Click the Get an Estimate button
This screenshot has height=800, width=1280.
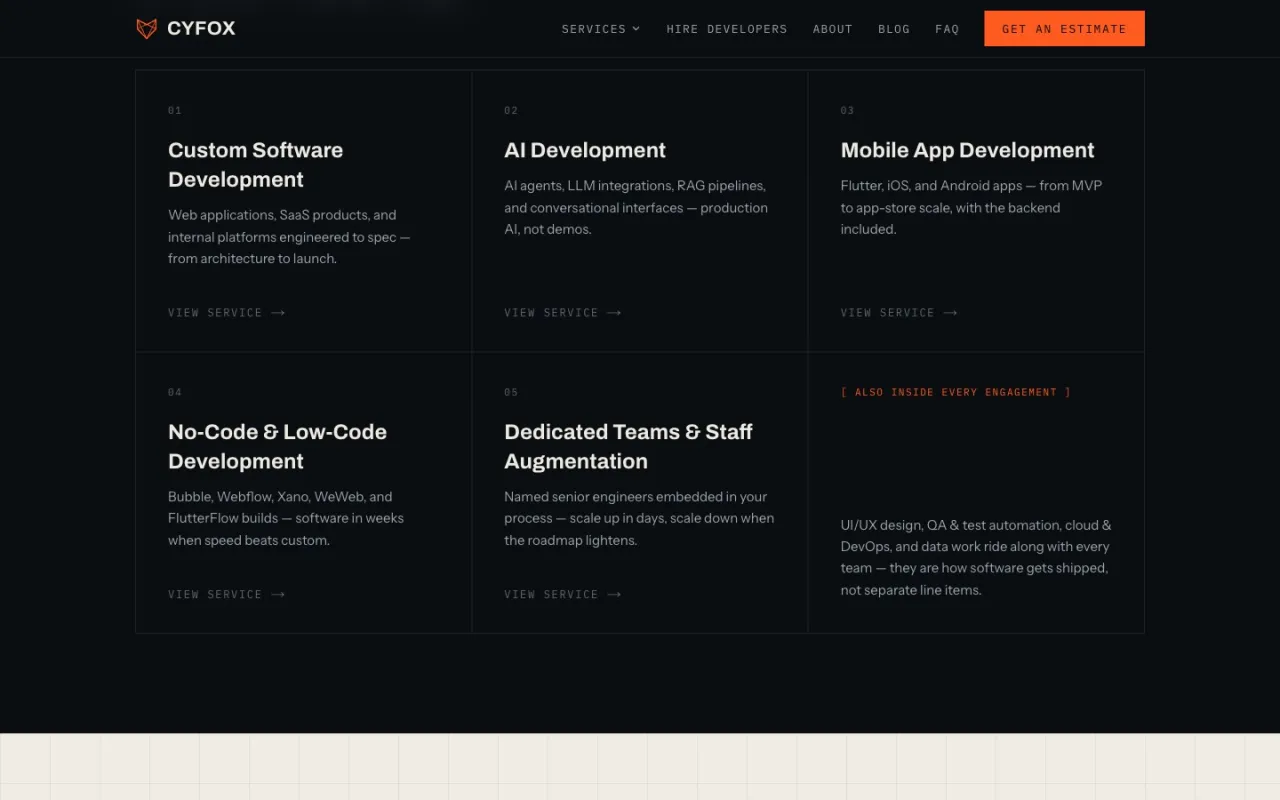coord(1064,29)
